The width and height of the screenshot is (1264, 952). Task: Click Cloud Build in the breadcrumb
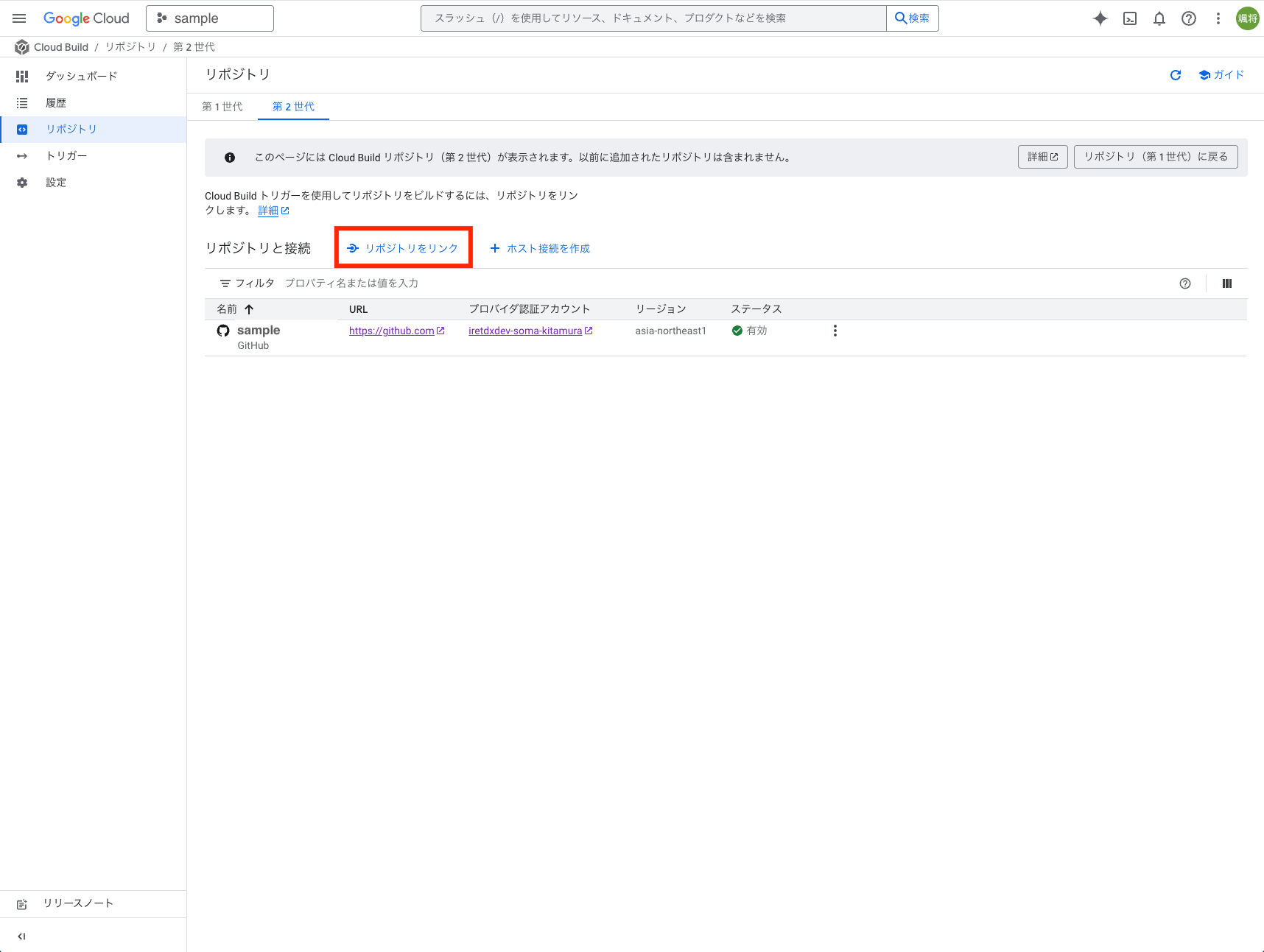(61, 47)
